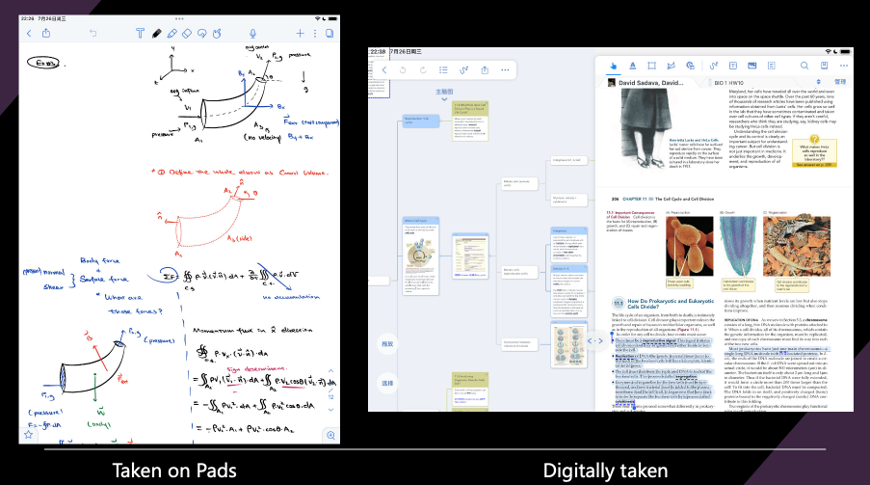870x485 pixels.
Task: Select the black Pen tool
Action: point(156,33)
